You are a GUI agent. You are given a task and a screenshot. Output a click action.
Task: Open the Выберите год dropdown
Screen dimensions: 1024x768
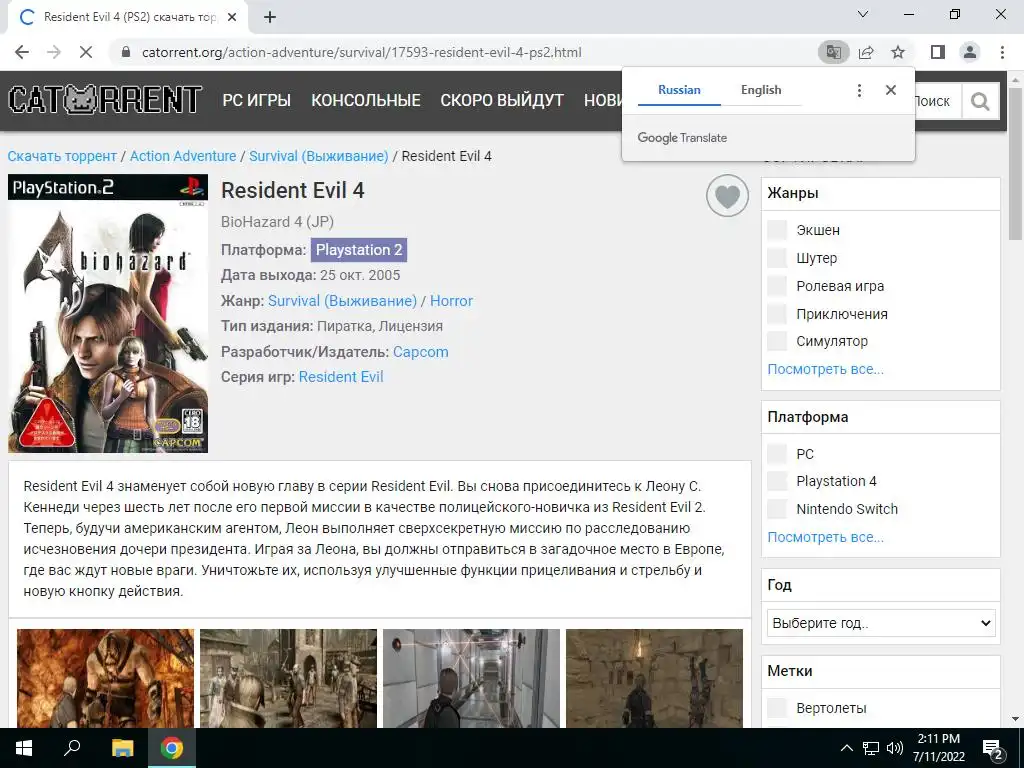click(881, 623)
